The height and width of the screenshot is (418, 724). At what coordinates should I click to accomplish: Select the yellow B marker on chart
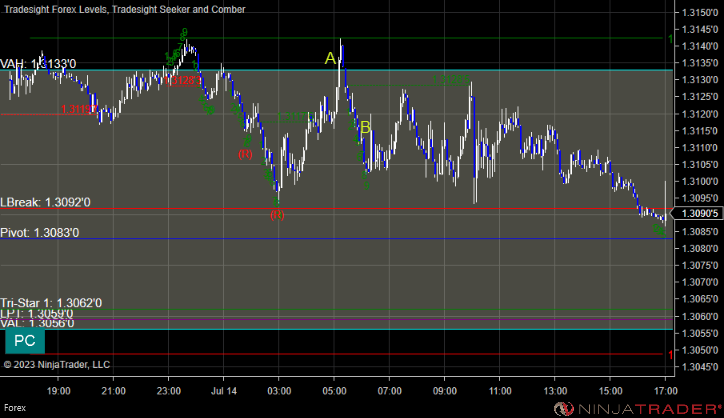[x=365, y=127]
